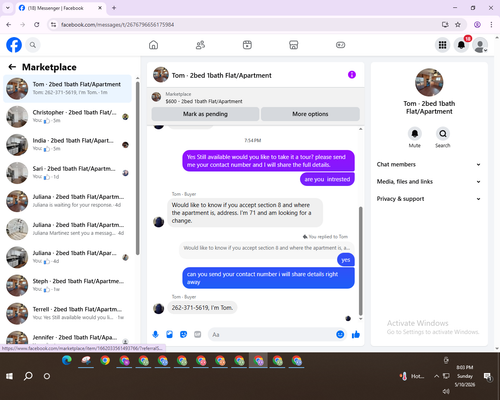Open the Gaming controller icon
The height and width of the screenshot is (400, 500).
pos(340,45)
